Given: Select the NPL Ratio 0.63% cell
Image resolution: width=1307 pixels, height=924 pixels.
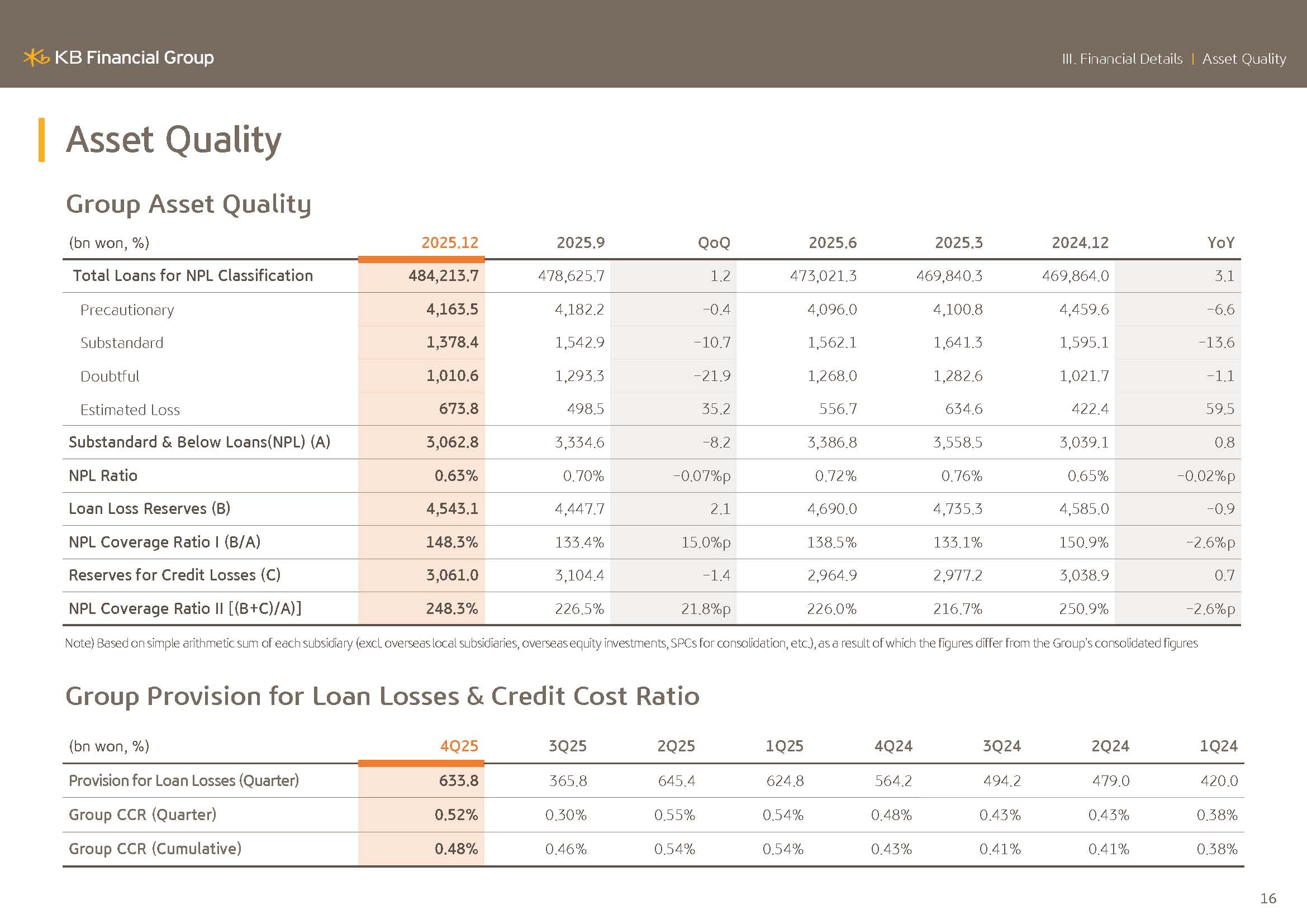Looking at the screenshot, I should tap(456, 475).
